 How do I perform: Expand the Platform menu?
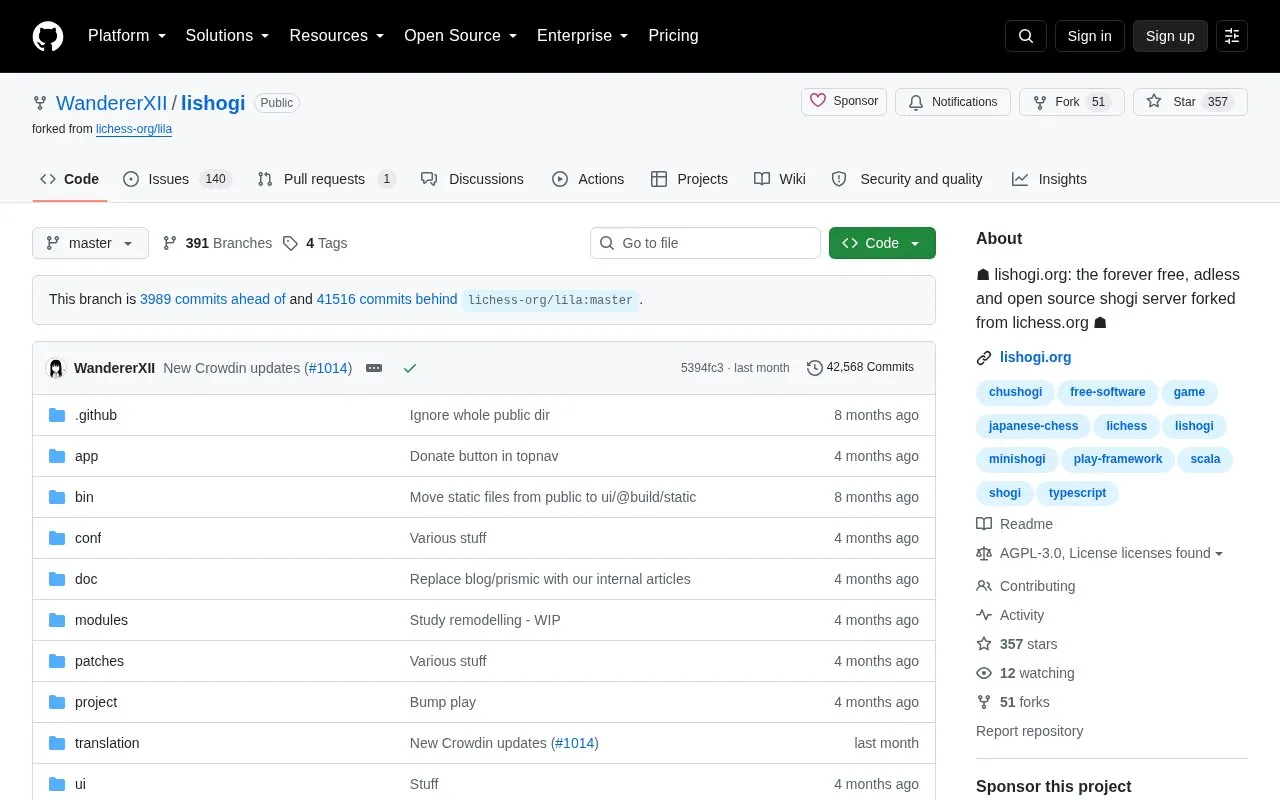click(127, 36)
